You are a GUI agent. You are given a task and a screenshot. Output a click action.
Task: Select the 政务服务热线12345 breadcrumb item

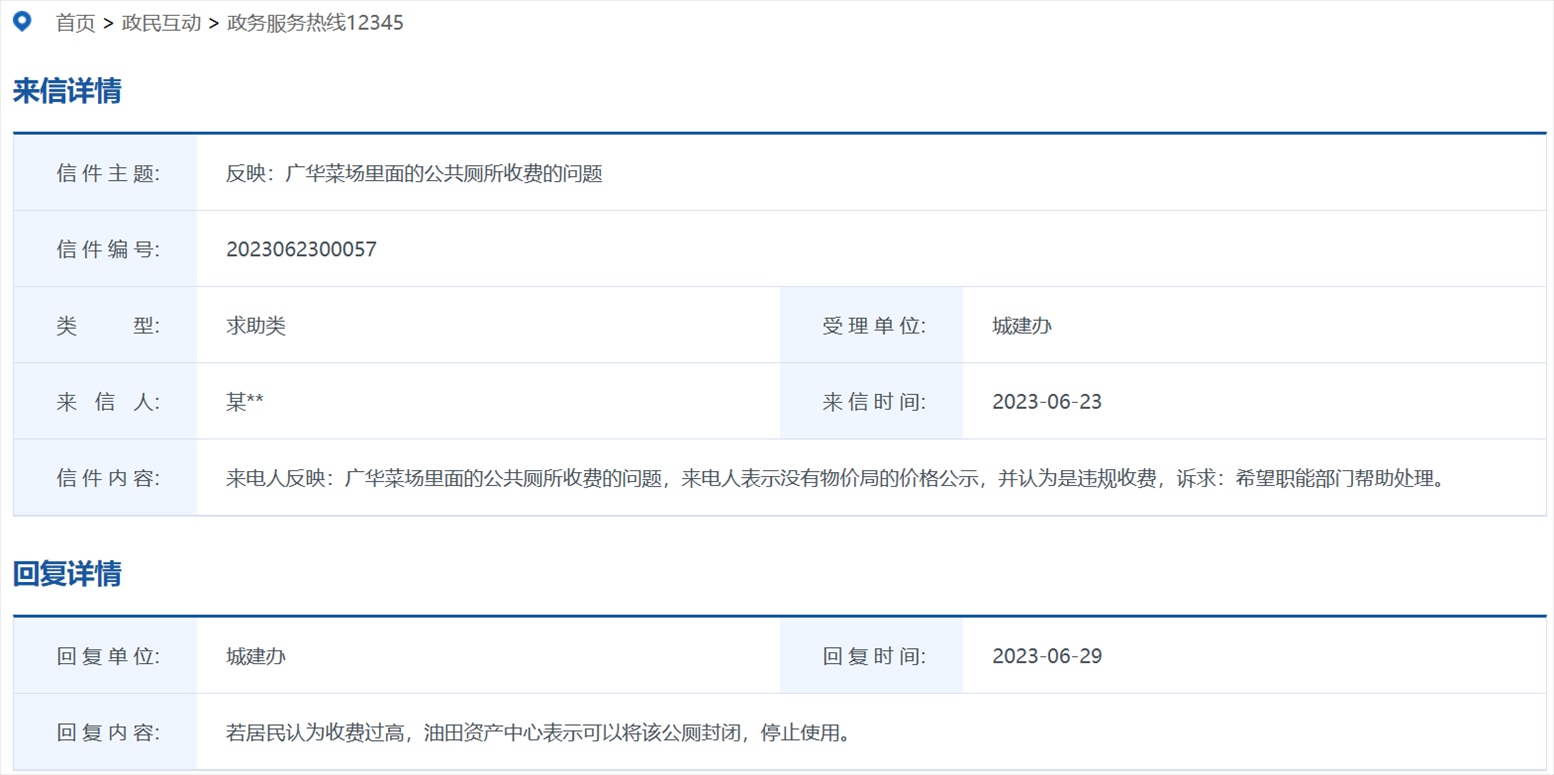[315, 23]
